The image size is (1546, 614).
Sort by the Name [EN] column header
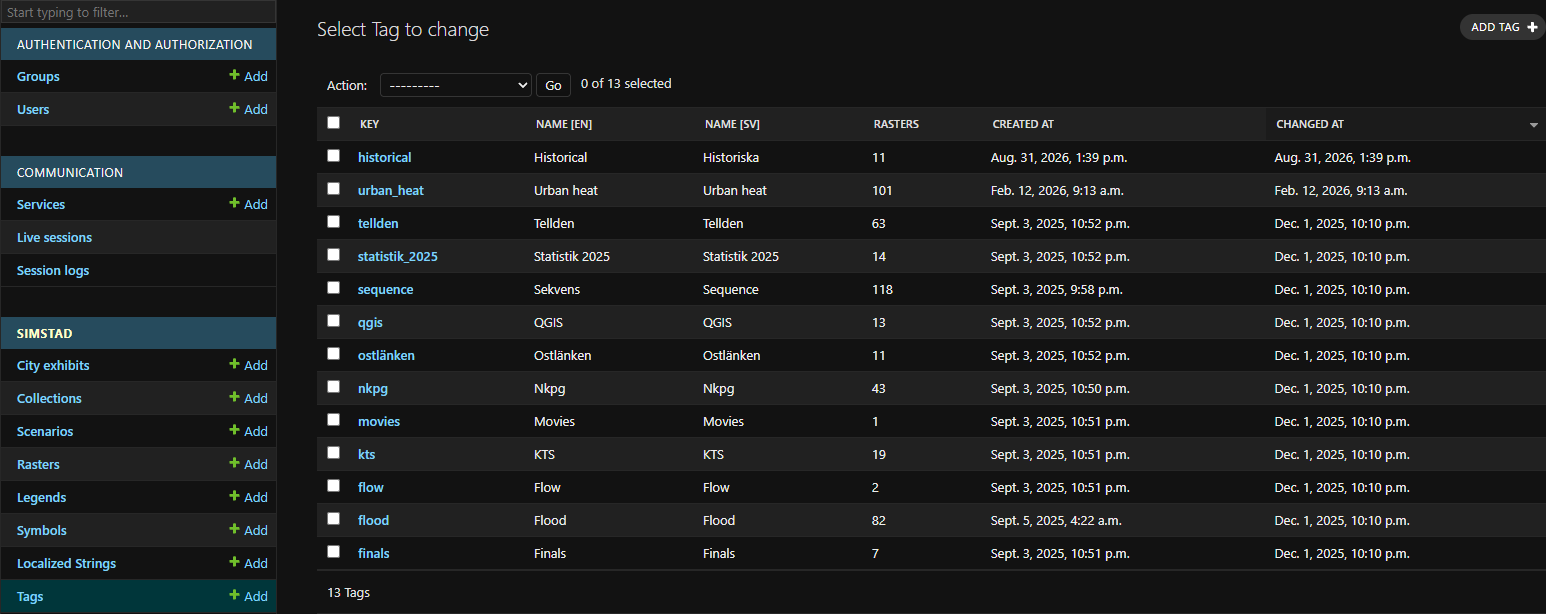pyautogui.click(x=564, y=124)
